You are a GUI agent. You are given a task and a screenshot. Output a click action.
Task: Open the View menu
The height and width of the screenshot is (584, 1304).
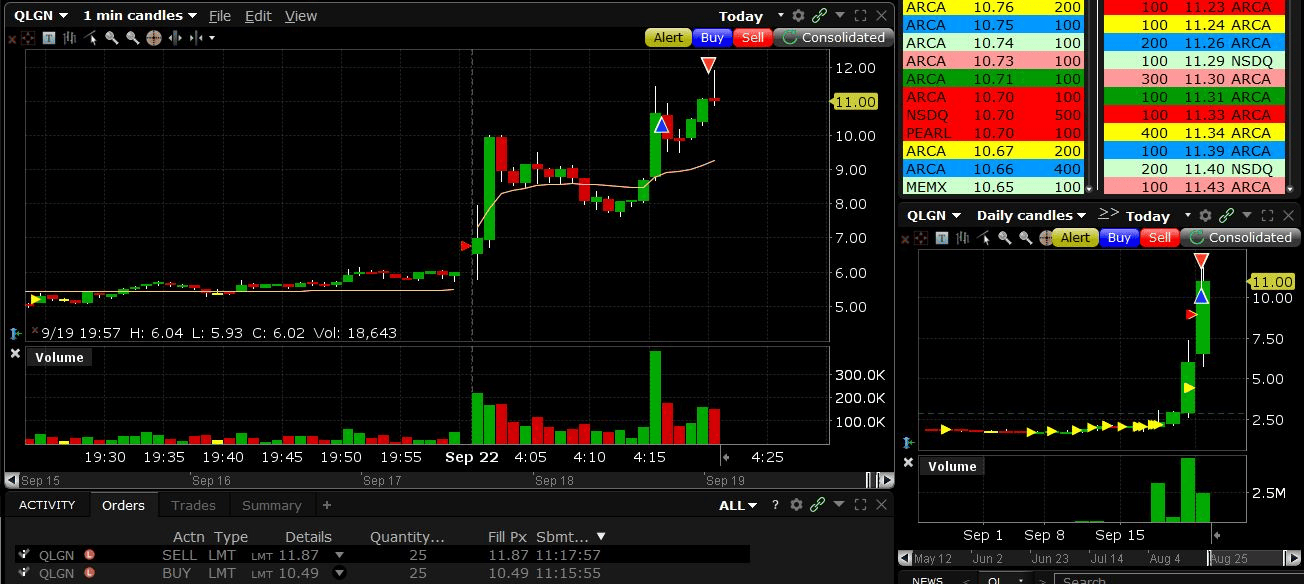coord(301,16)
